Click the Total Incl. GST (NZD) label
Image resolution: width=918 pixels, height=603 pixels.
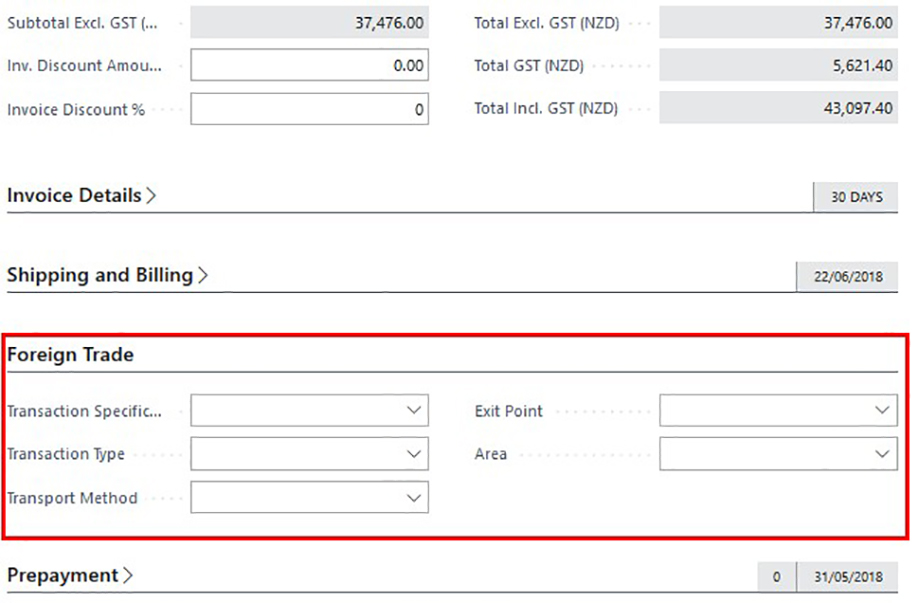(546, 108)
